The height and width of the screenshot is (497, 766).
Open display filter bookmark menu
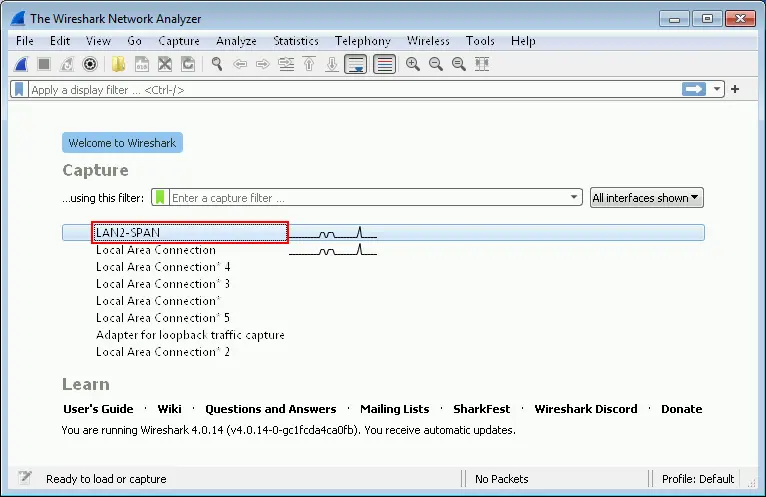[x=19, y=89]
